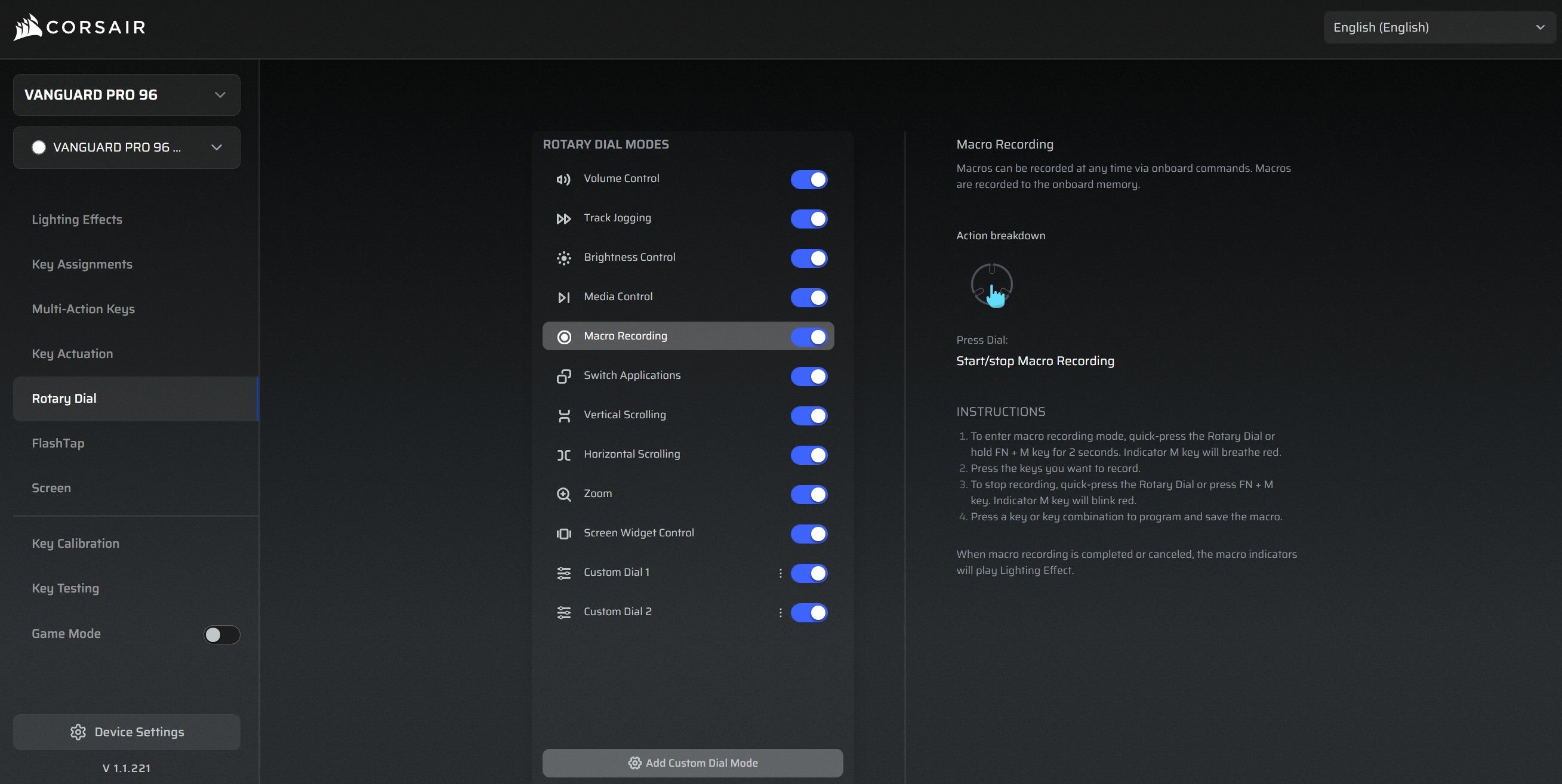Viewport: 1562px width, 784px height.
Task: Open the Lighting Effects section
Action: pyautogui.click(x=77, y=220)
